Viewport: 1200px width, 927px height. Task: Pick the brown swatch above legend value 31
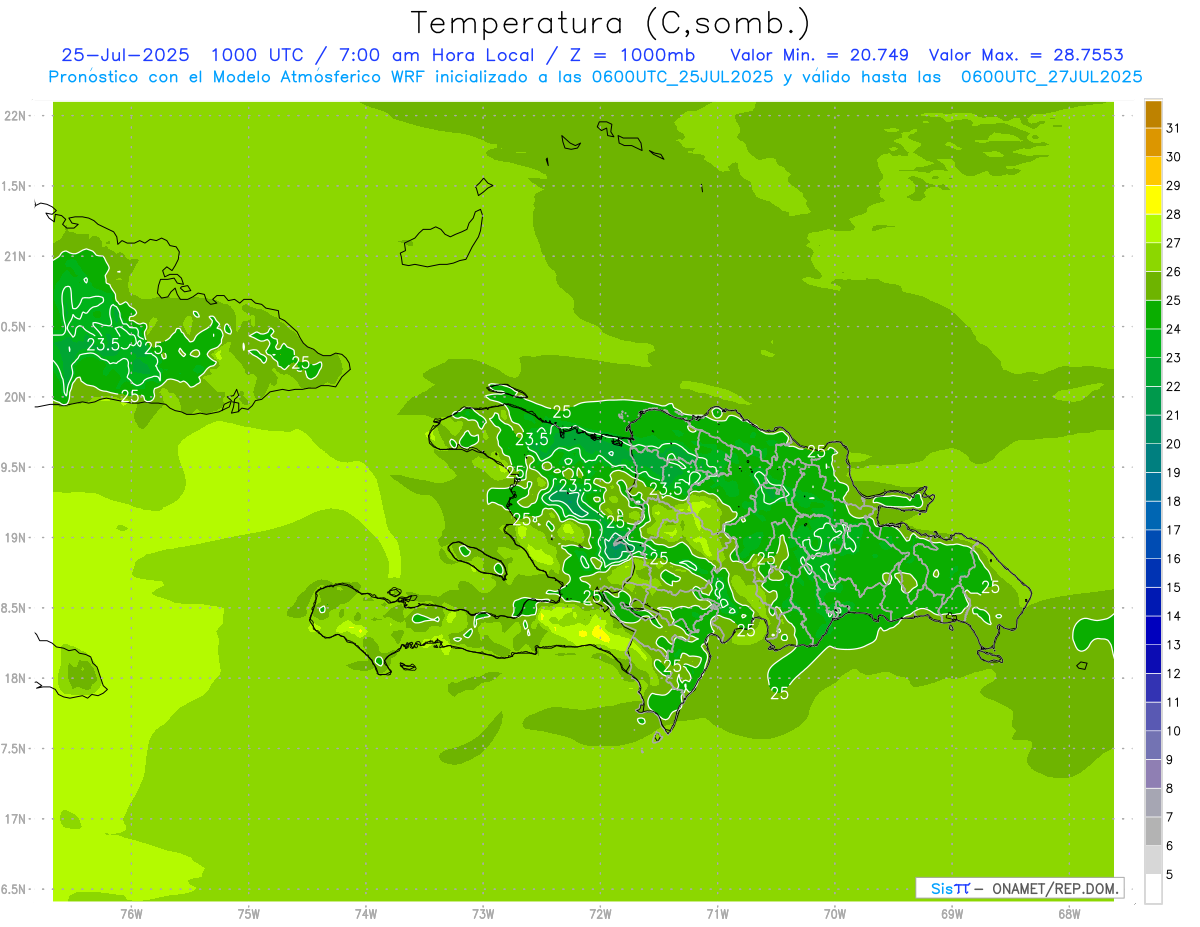click(1153, 114)
